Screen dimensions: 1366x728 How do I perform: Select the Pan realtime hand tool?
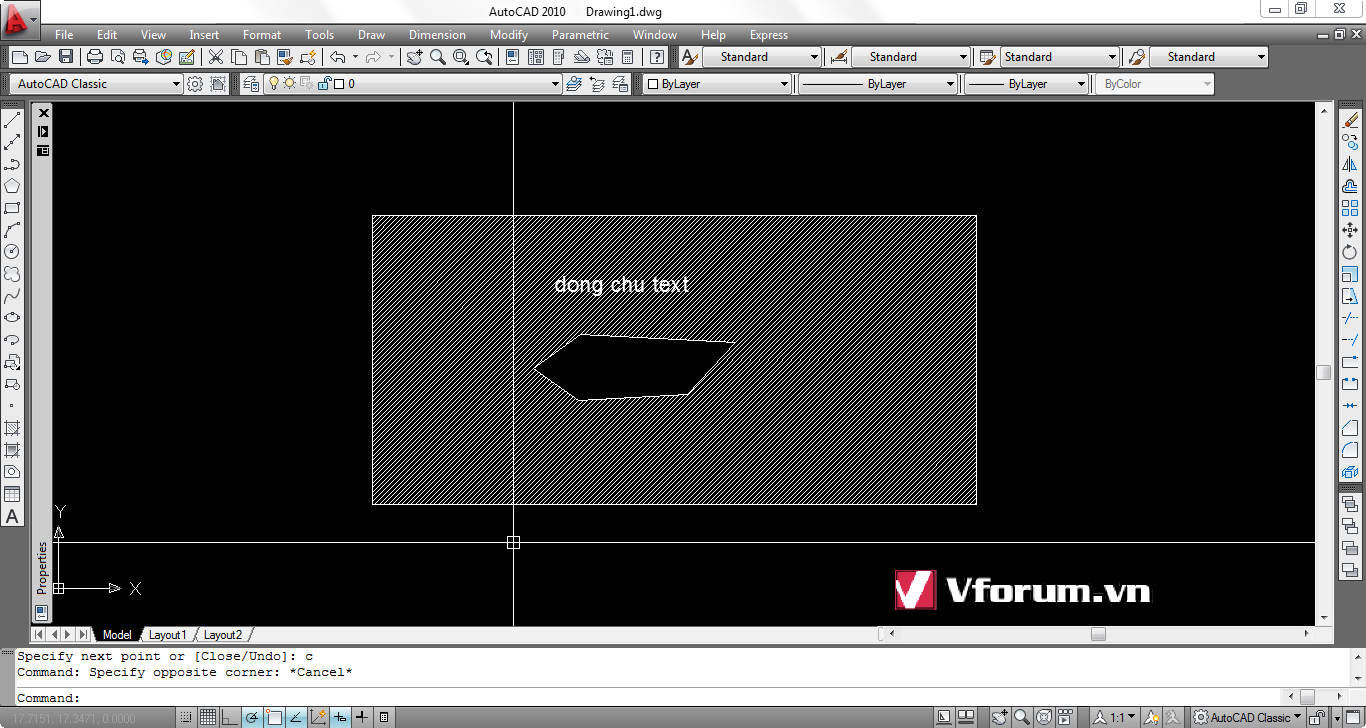coord(415,57)
